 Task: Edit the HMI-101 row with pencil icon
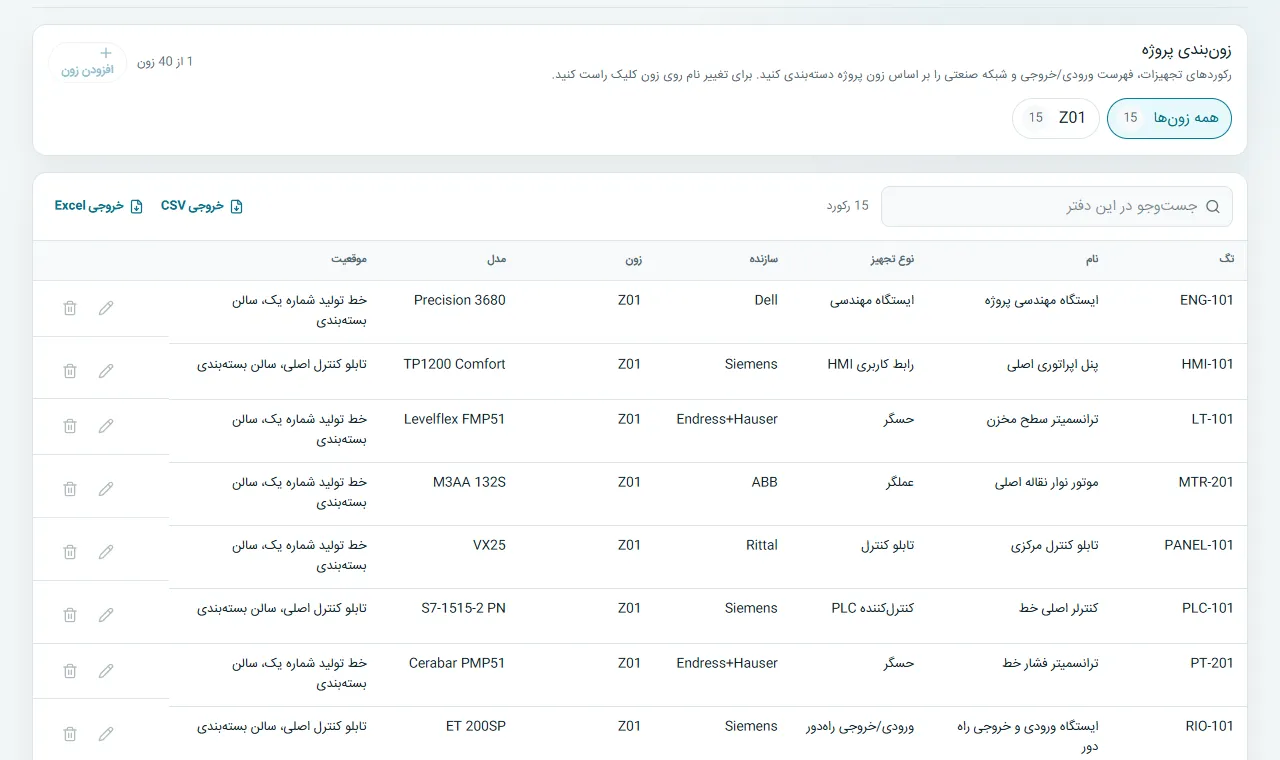pos(106,371)
